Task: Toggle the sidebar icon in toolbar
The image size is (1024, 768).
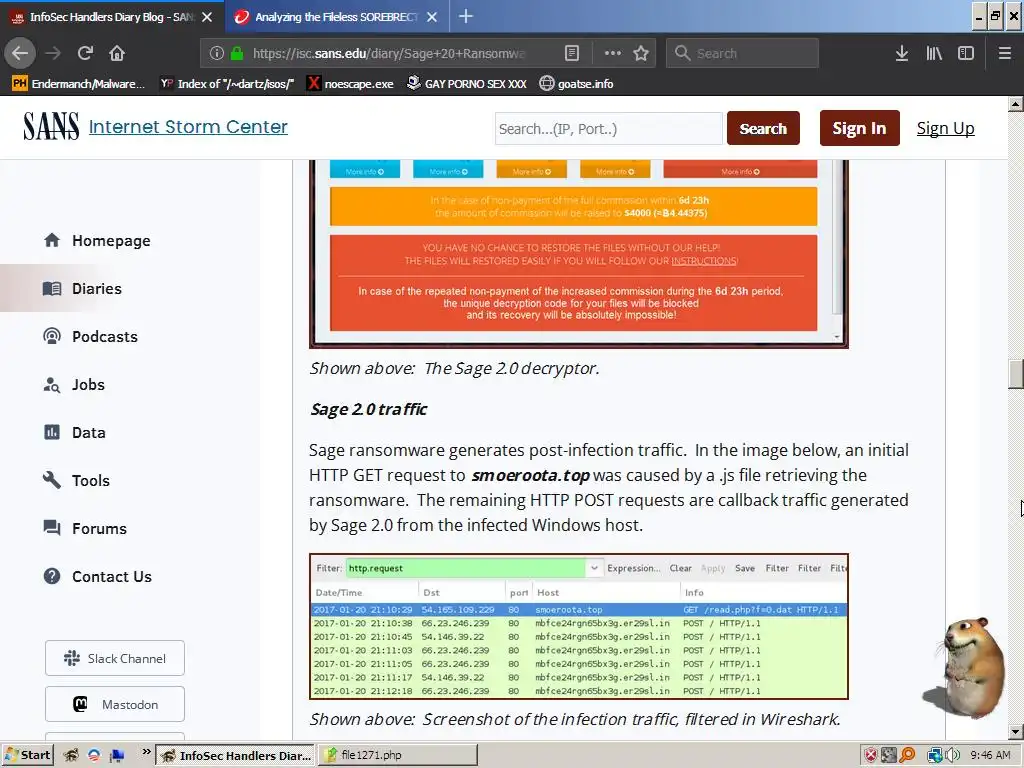Action: (x=965, y=54)
